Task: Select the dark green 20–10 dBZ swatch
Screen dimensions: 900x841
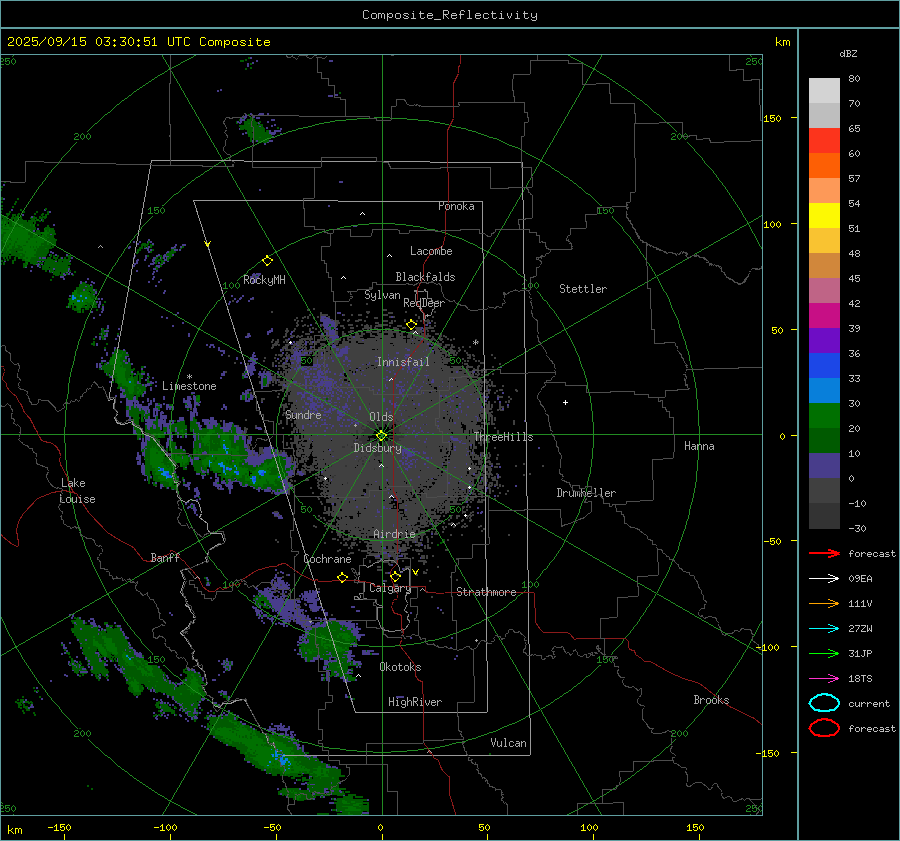Action: tap(824, 441)
